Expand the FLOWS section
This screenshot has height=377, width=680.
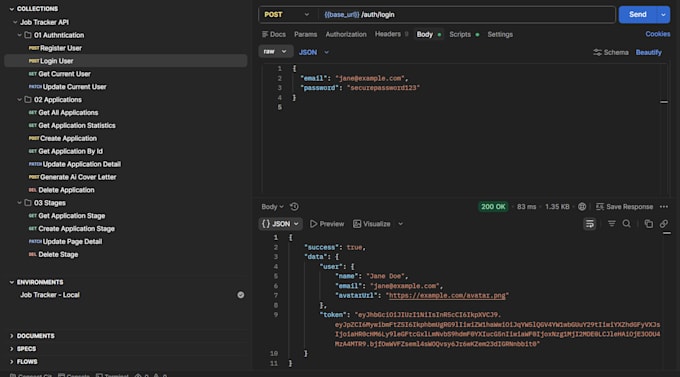[x=12, y=362]
